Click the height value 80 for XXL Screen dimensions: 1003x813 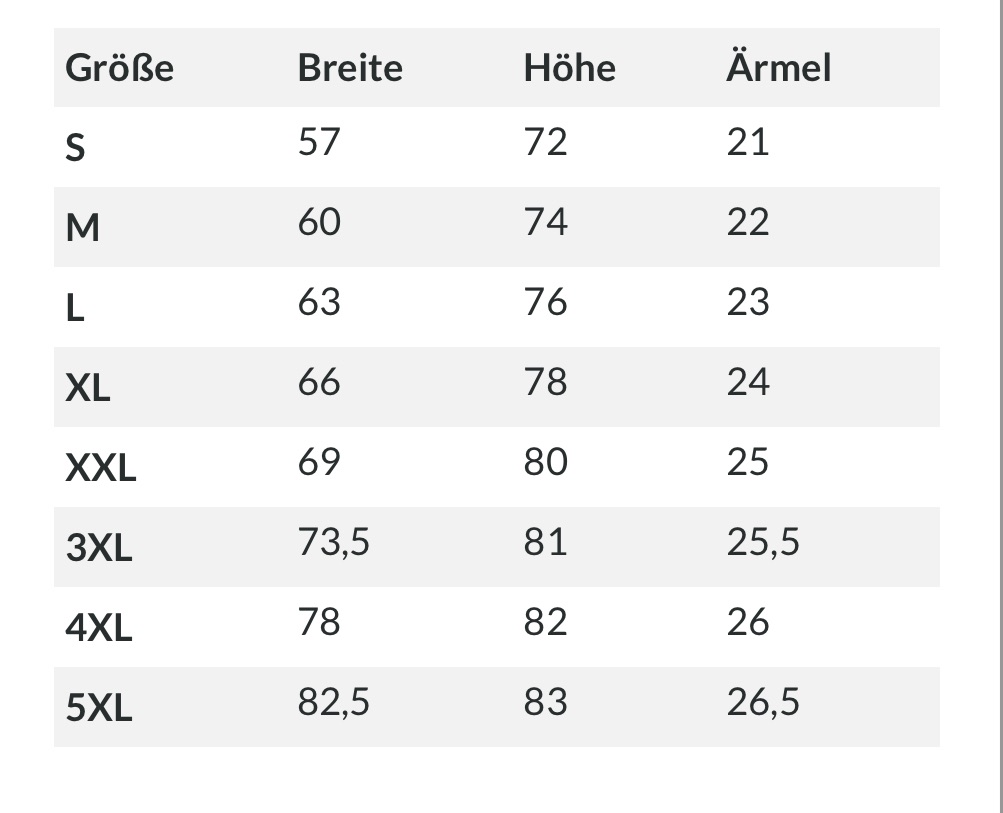[546, 462]
